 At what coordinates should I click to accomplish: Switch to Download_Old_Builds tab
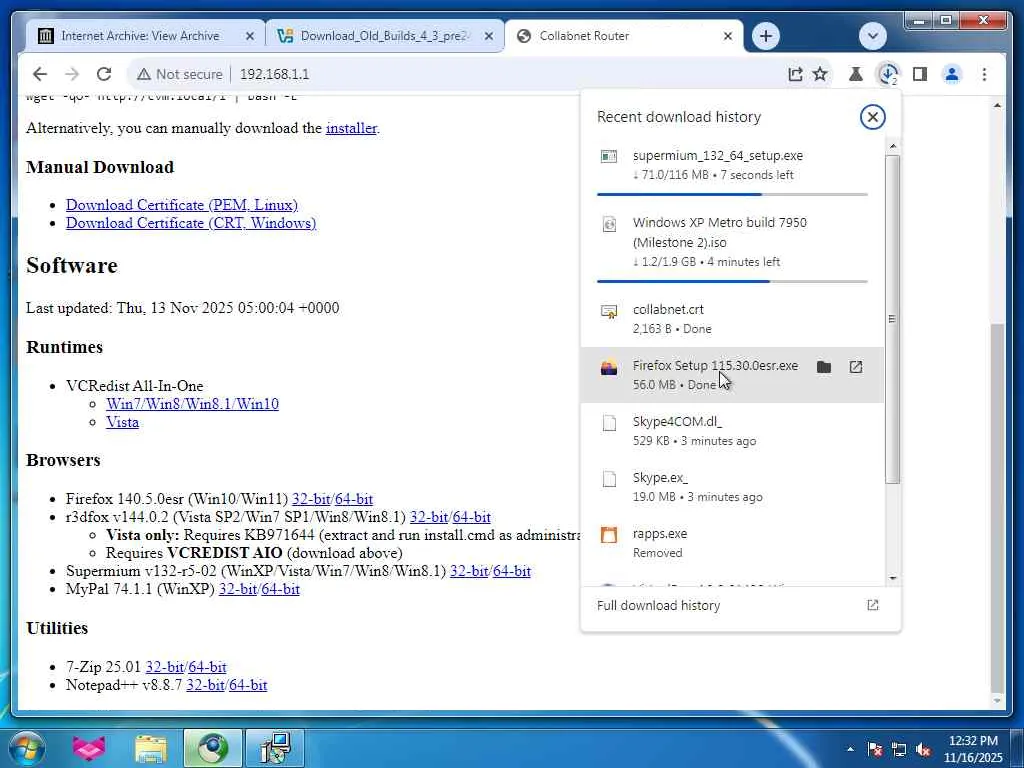pos(385,36)
